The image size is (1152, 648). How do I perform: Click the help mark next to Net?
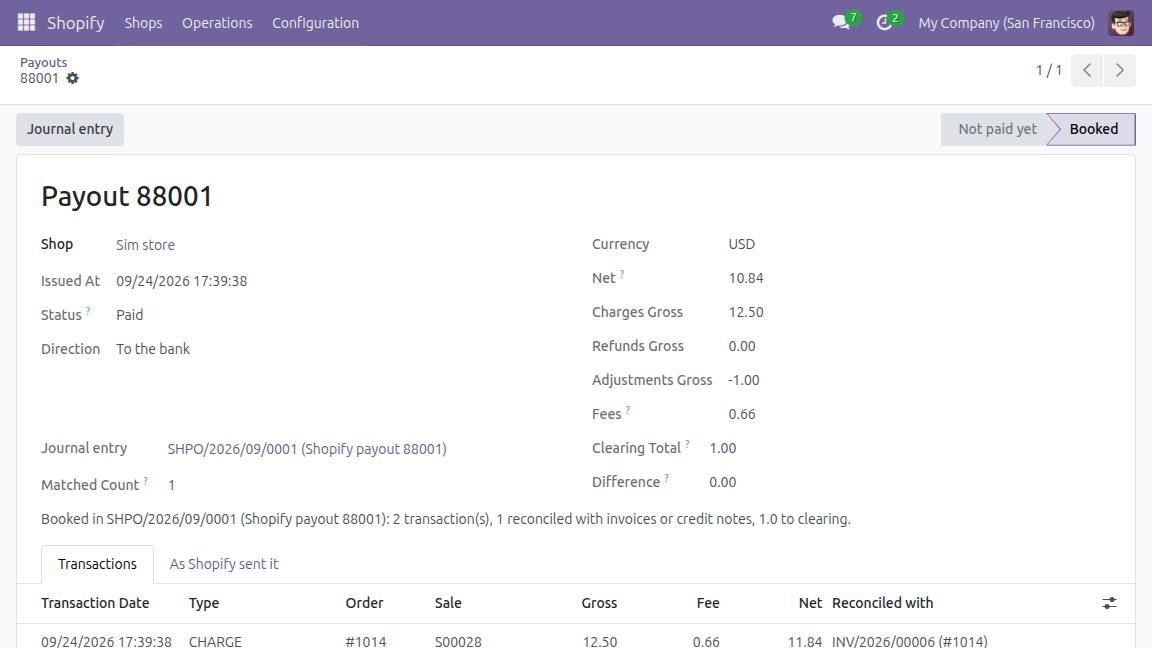[x=622, y=274]
